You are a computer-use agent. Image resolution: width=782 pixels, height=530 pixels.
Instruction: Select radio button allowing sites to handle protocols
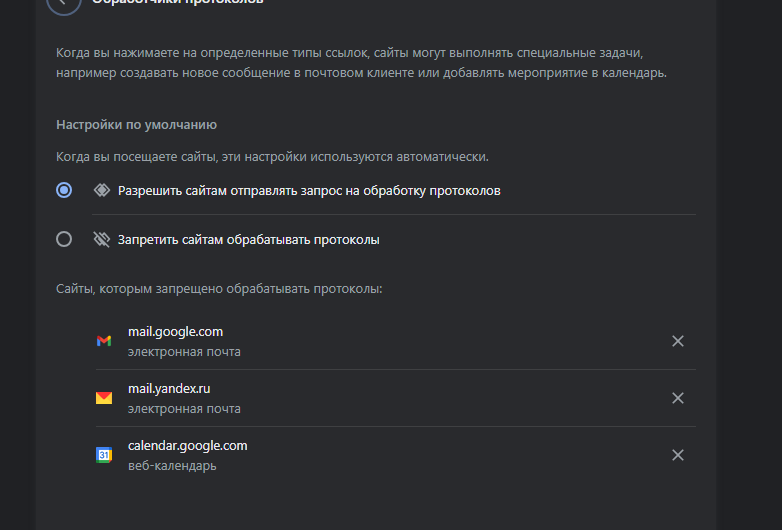point(64,190)
